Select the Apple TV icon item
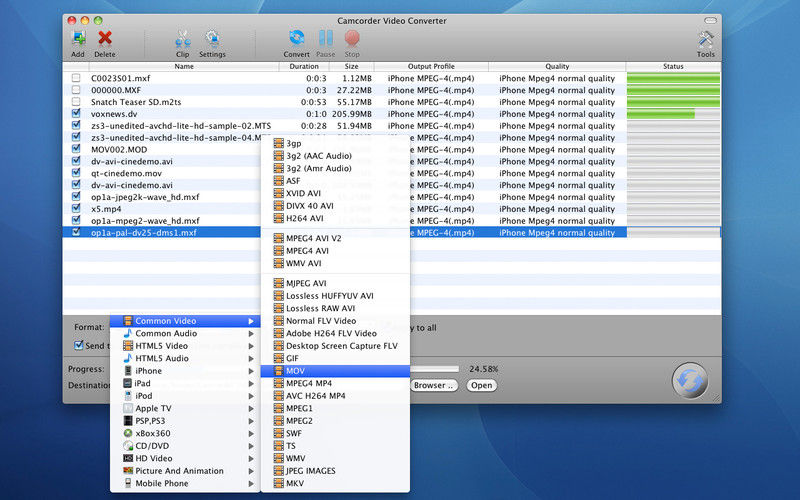The height and width of the screenshot is (500, 800). (x=128, y=408)
